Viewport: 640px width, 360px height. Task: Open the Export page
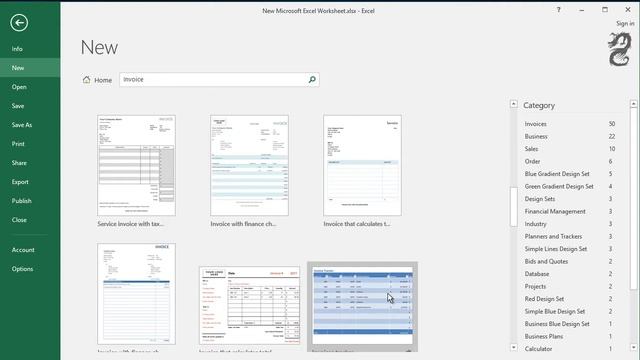click(x=30, y=182)
